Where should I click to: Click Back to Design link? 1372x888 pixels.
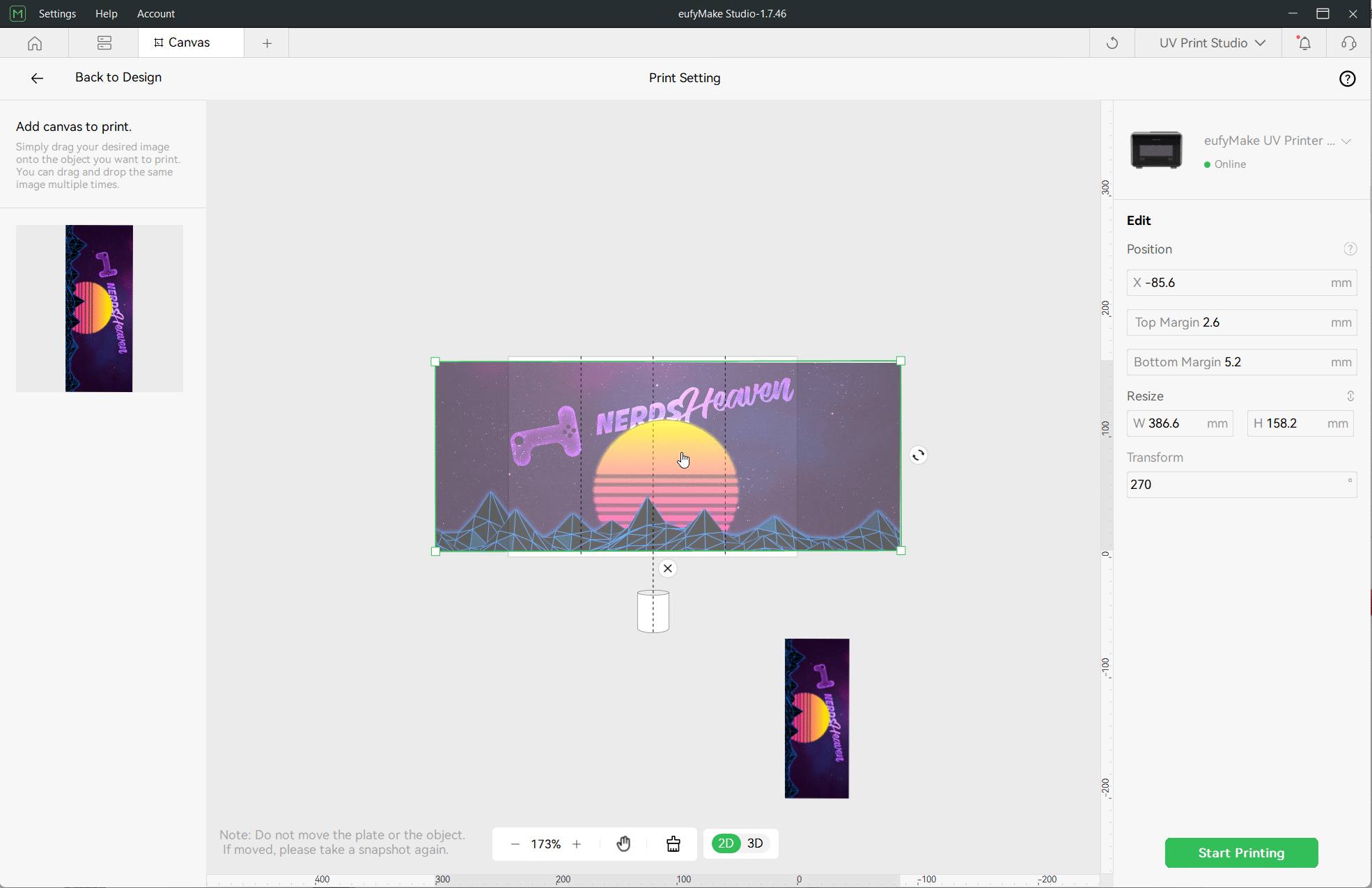click(x=118, y=77)
